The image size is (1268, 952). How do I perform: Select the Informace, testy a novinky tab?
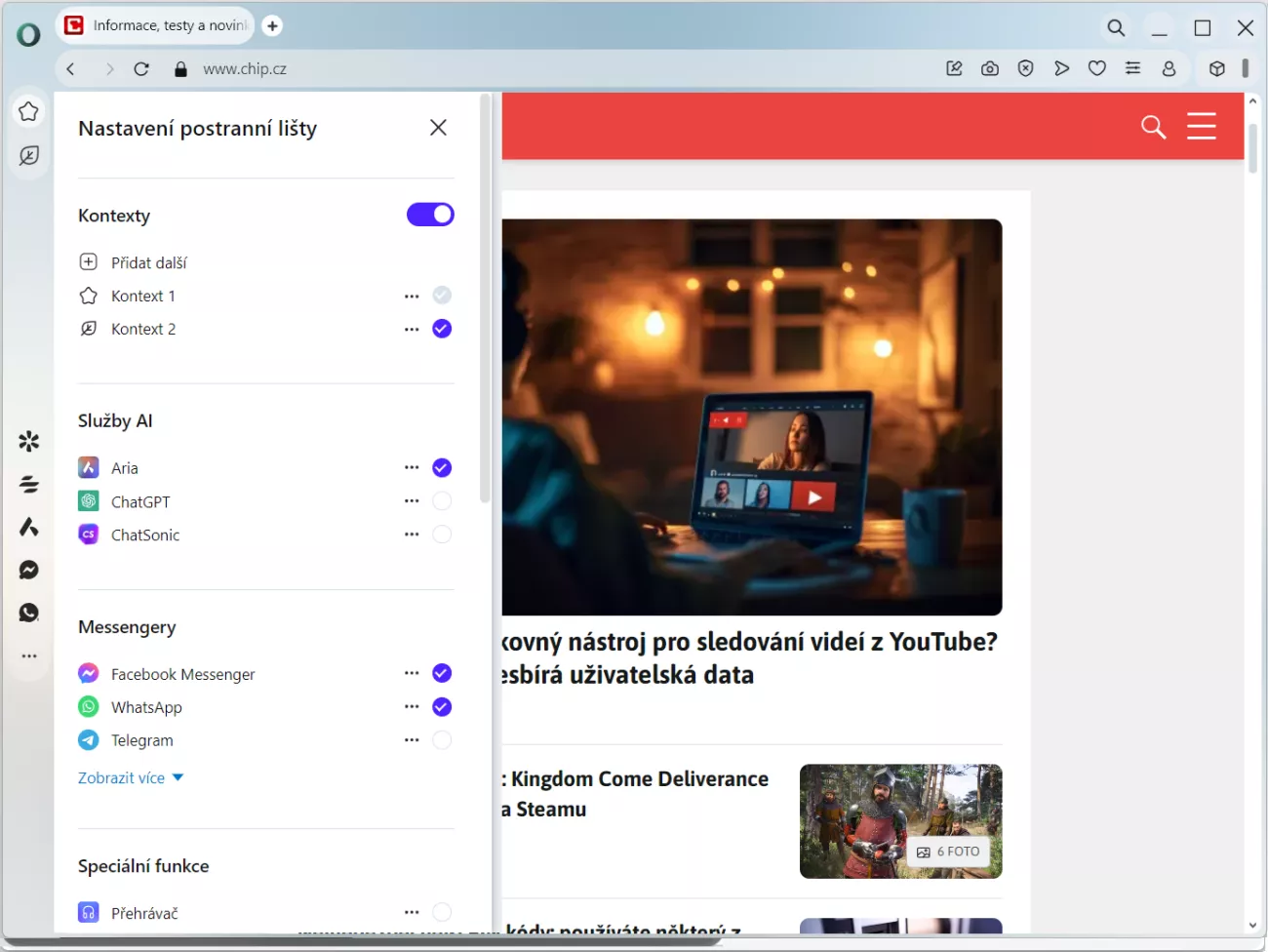click(156, 25)
